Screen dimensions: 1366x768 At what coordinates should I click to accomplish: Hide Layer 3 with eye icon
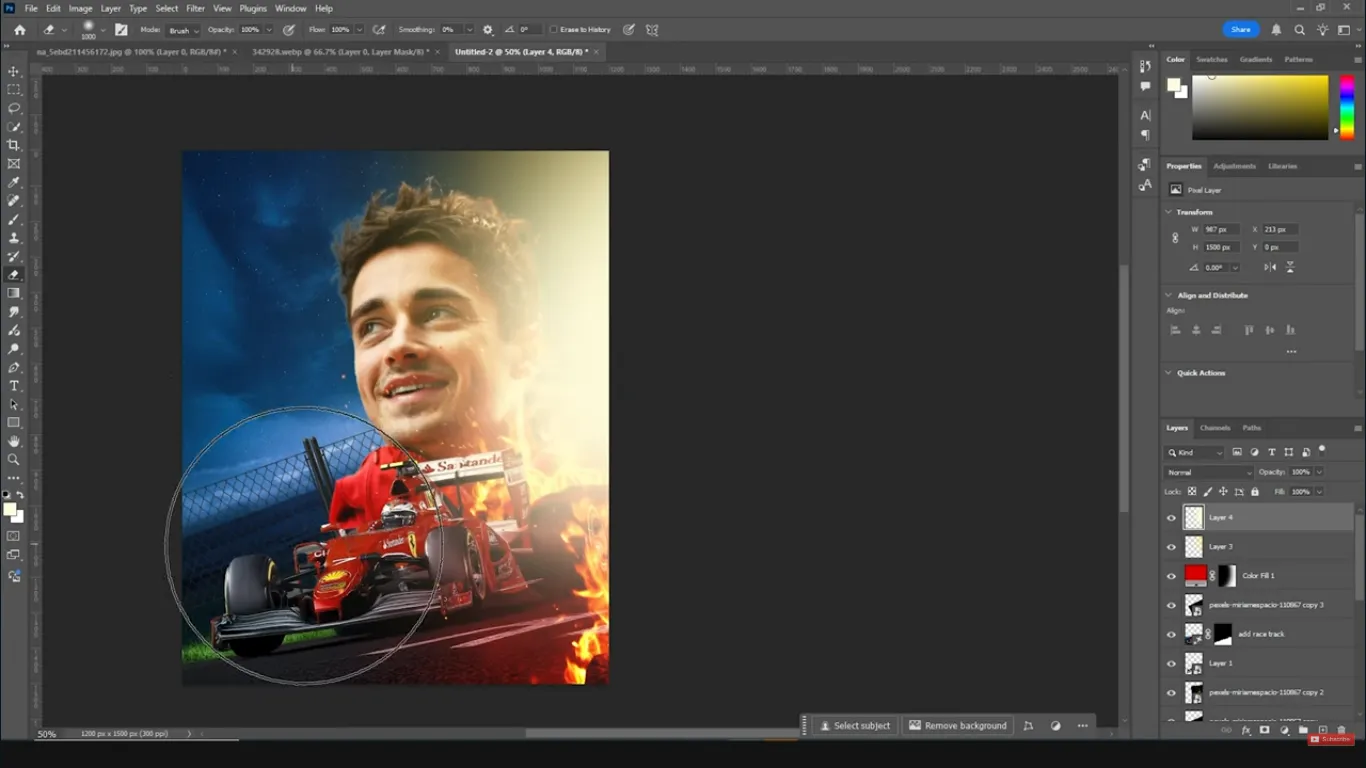(x=1172, y=547)
